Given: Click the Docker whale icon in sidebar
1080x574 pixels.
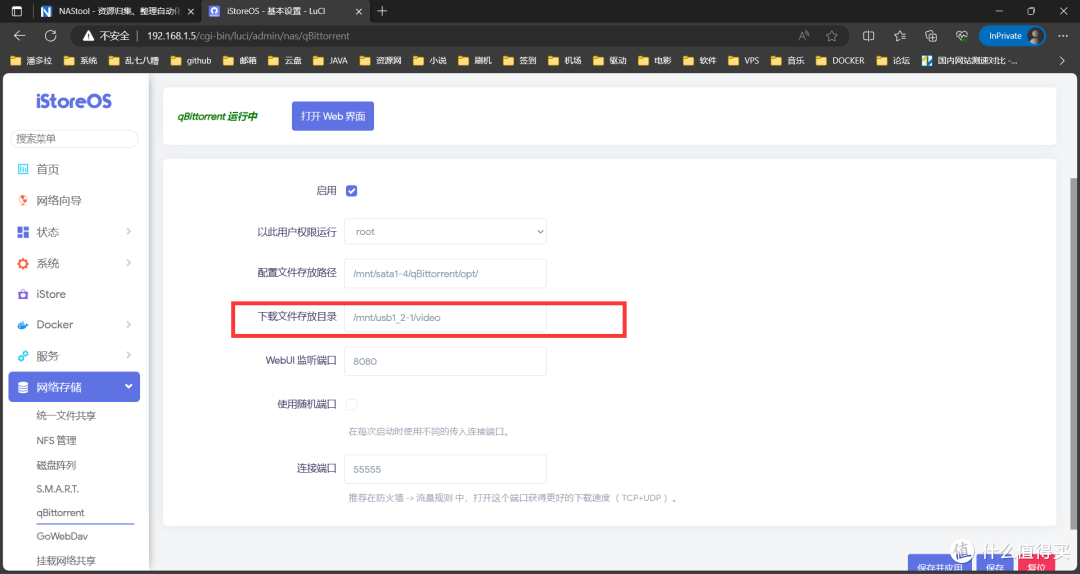Looking at the screenshot, I should [23, 325].
